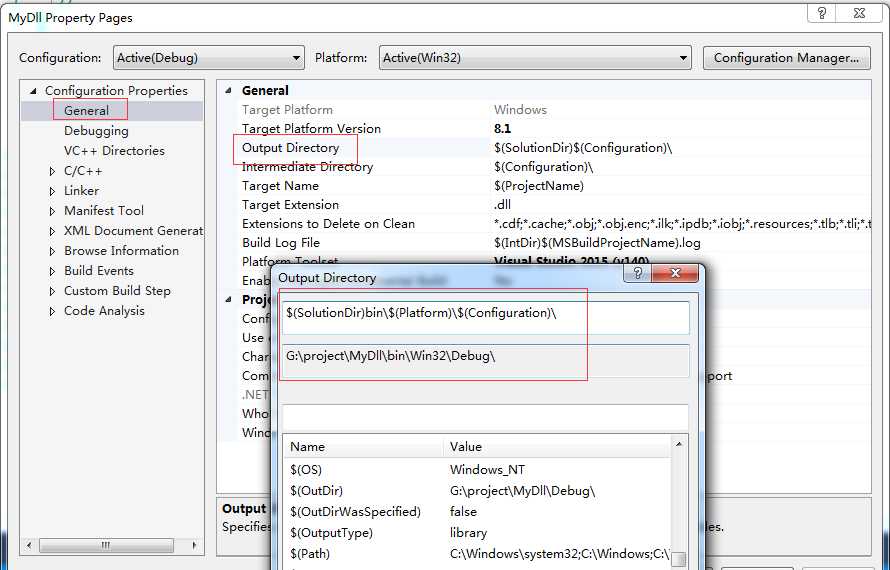This screenshot has width=890, height=570.
Task: Click the macro filter box above Name column
Action: 485,417
